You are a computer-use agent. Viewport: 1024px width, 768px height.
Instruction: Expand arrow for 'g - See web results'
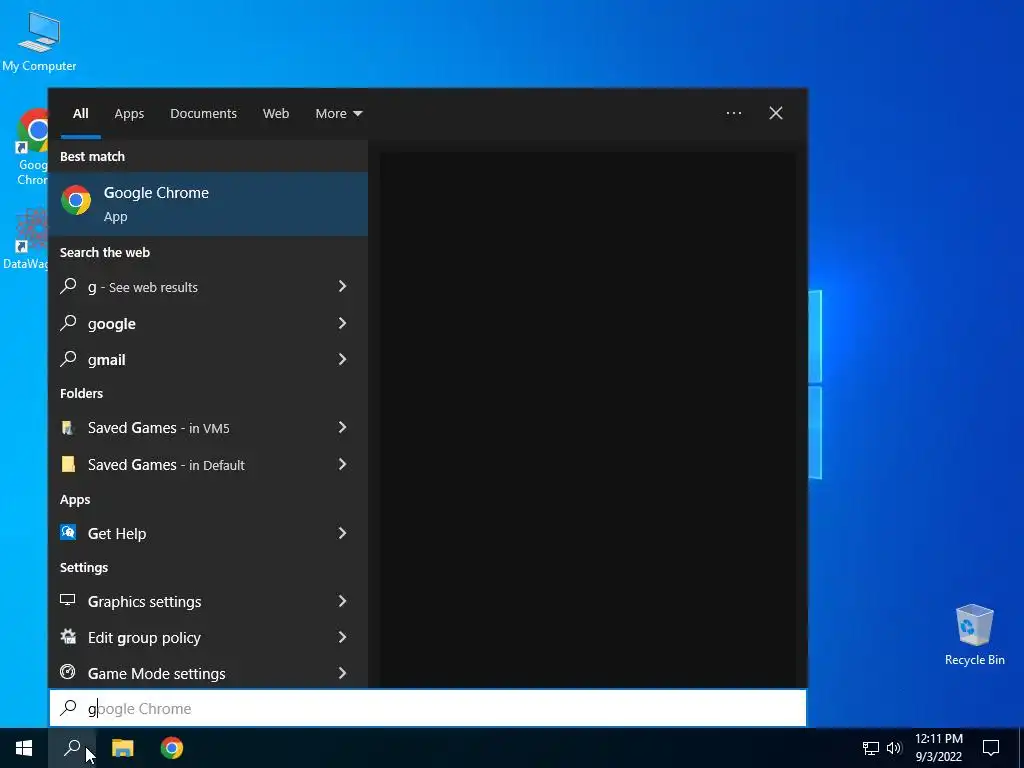(342, 286)
